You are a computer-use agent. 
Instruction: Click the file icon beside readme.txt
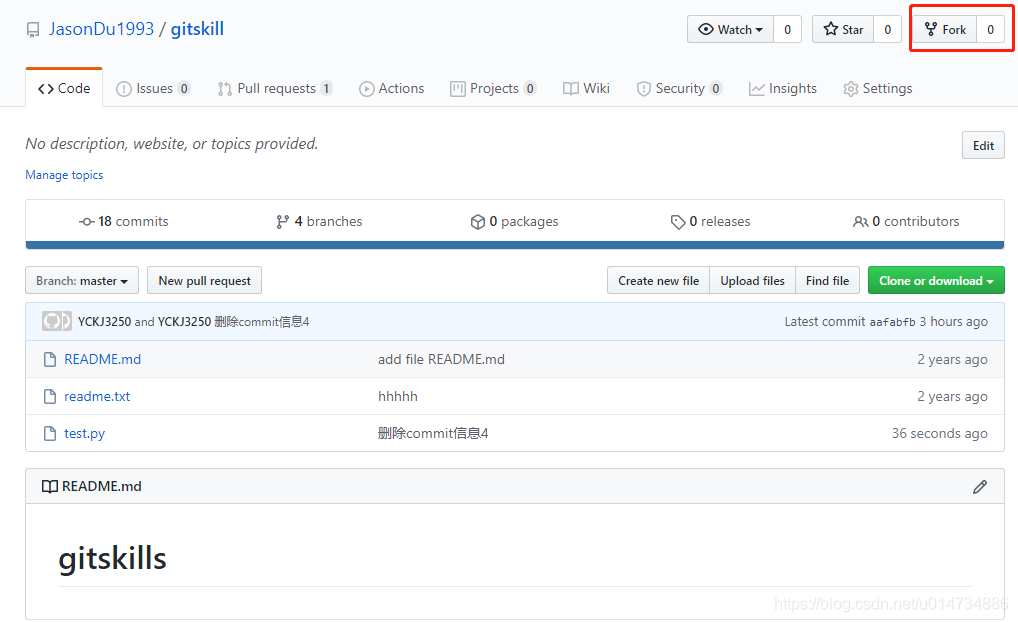point(50,396)
